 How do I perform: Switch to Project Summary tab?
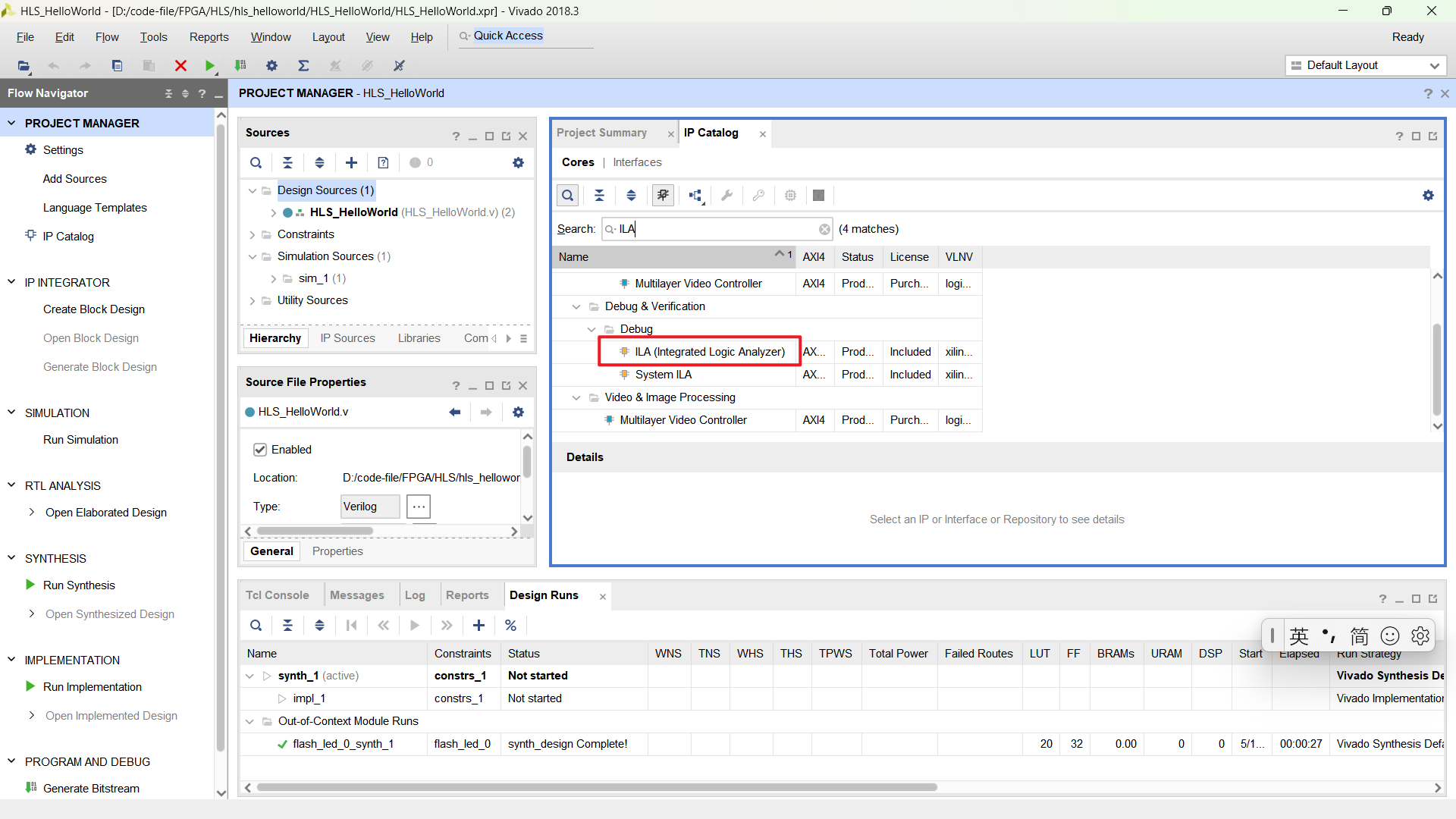coord(601,133)
